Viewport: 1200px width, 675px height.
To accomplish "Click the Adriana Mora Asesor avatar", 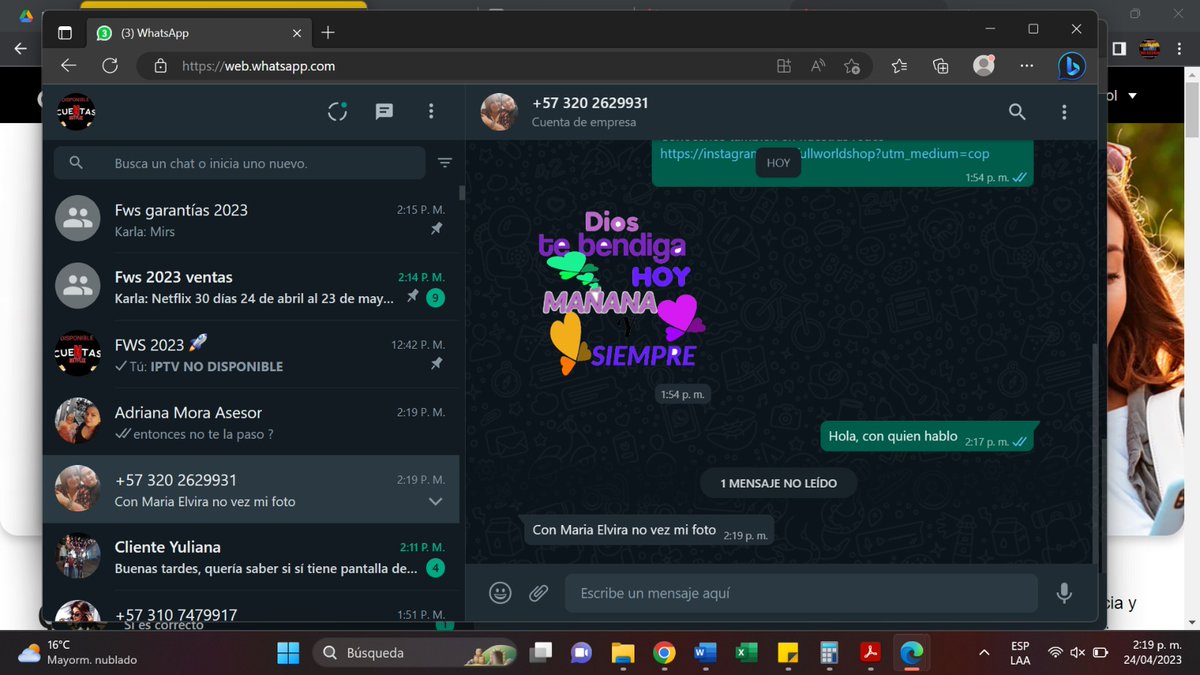I will [77, 421].
